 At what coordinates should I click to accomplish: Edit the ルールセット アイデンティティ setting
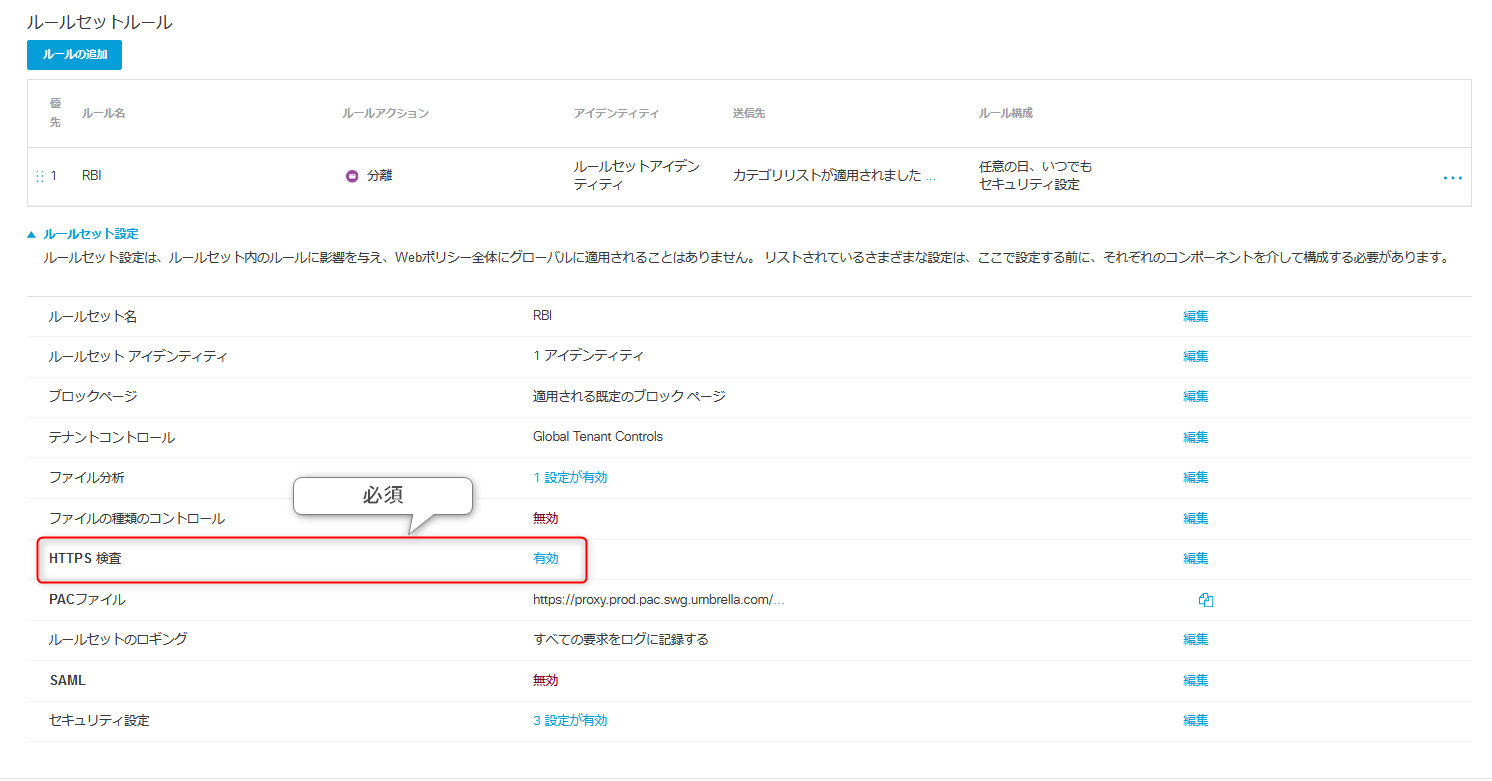(1195, 356)
